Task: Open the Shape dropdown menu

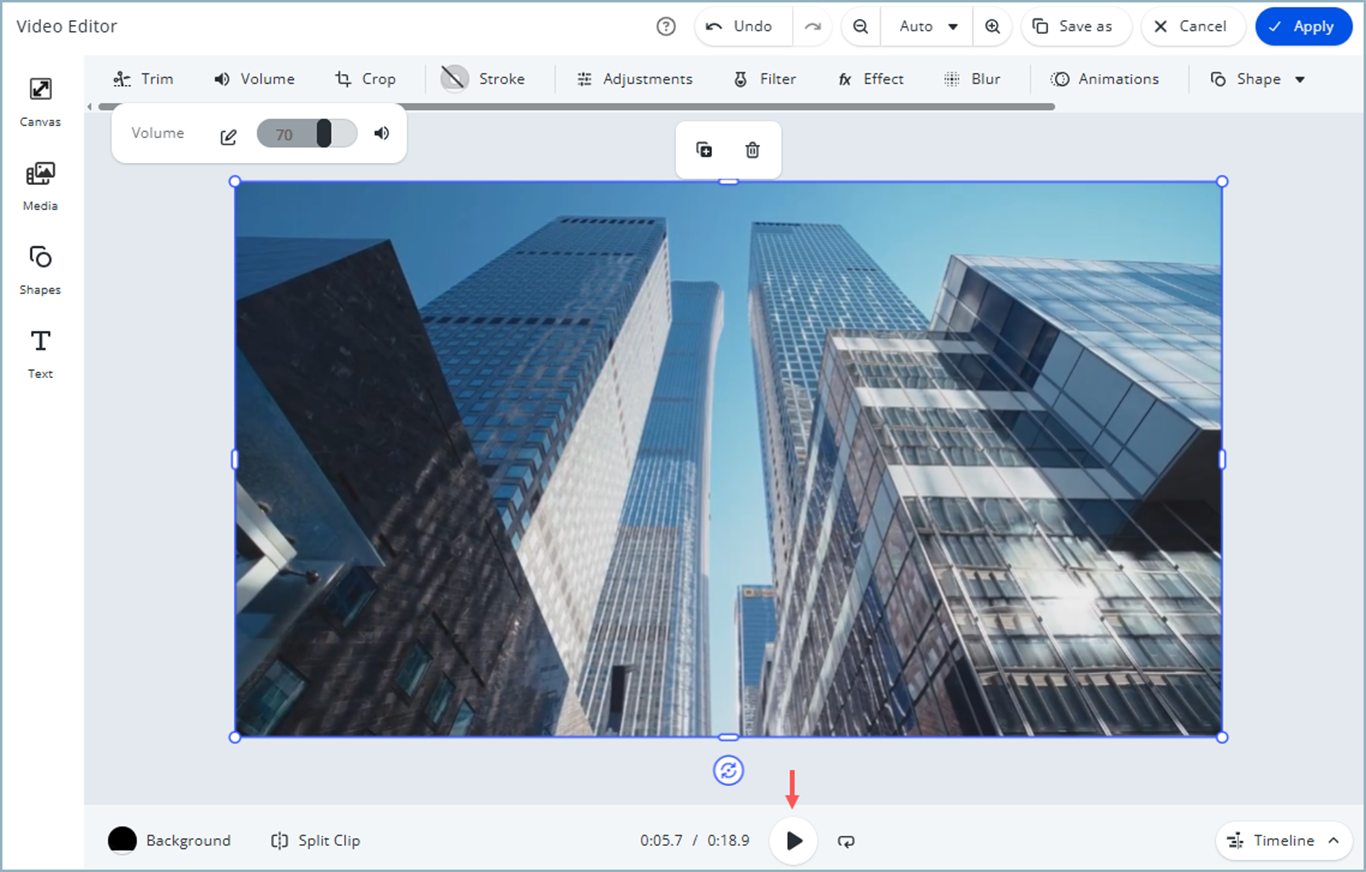Action: click(1258, 78)
